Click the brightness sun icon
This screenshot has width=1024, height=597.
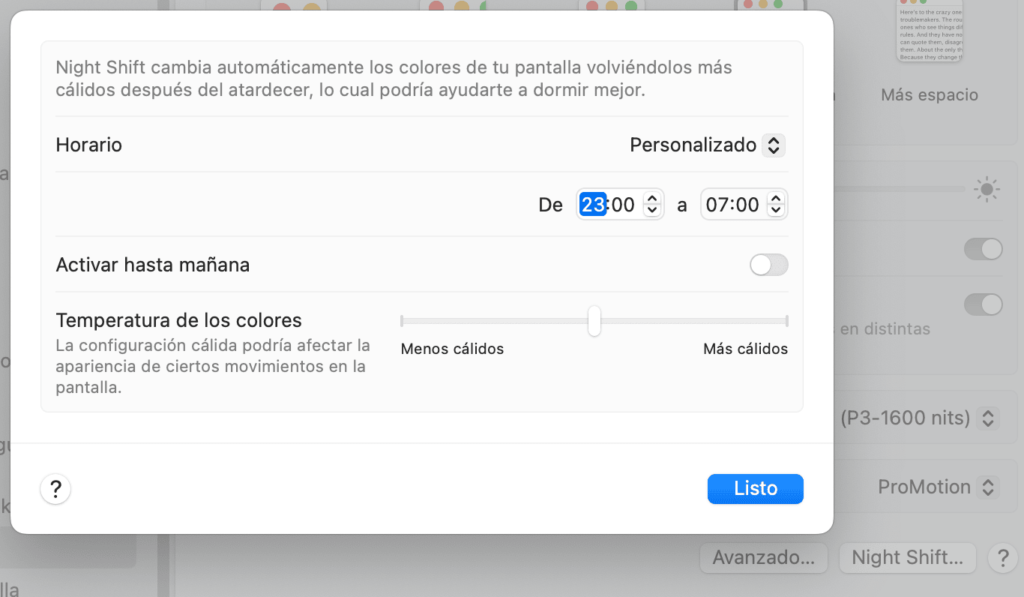point(987,189)
